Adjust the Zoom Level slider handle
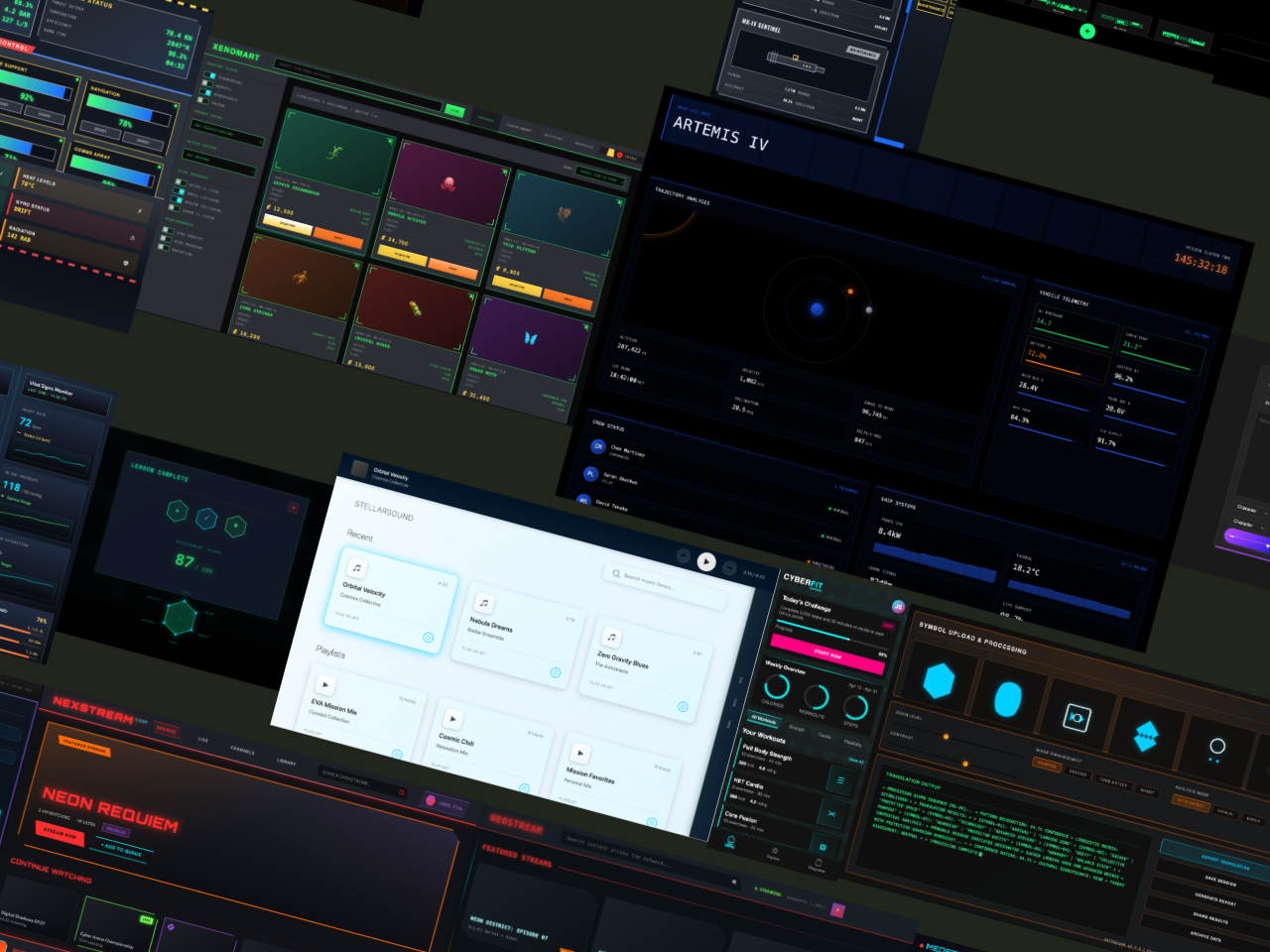This screenshot has height=952, width=1270. coord(948,736)
